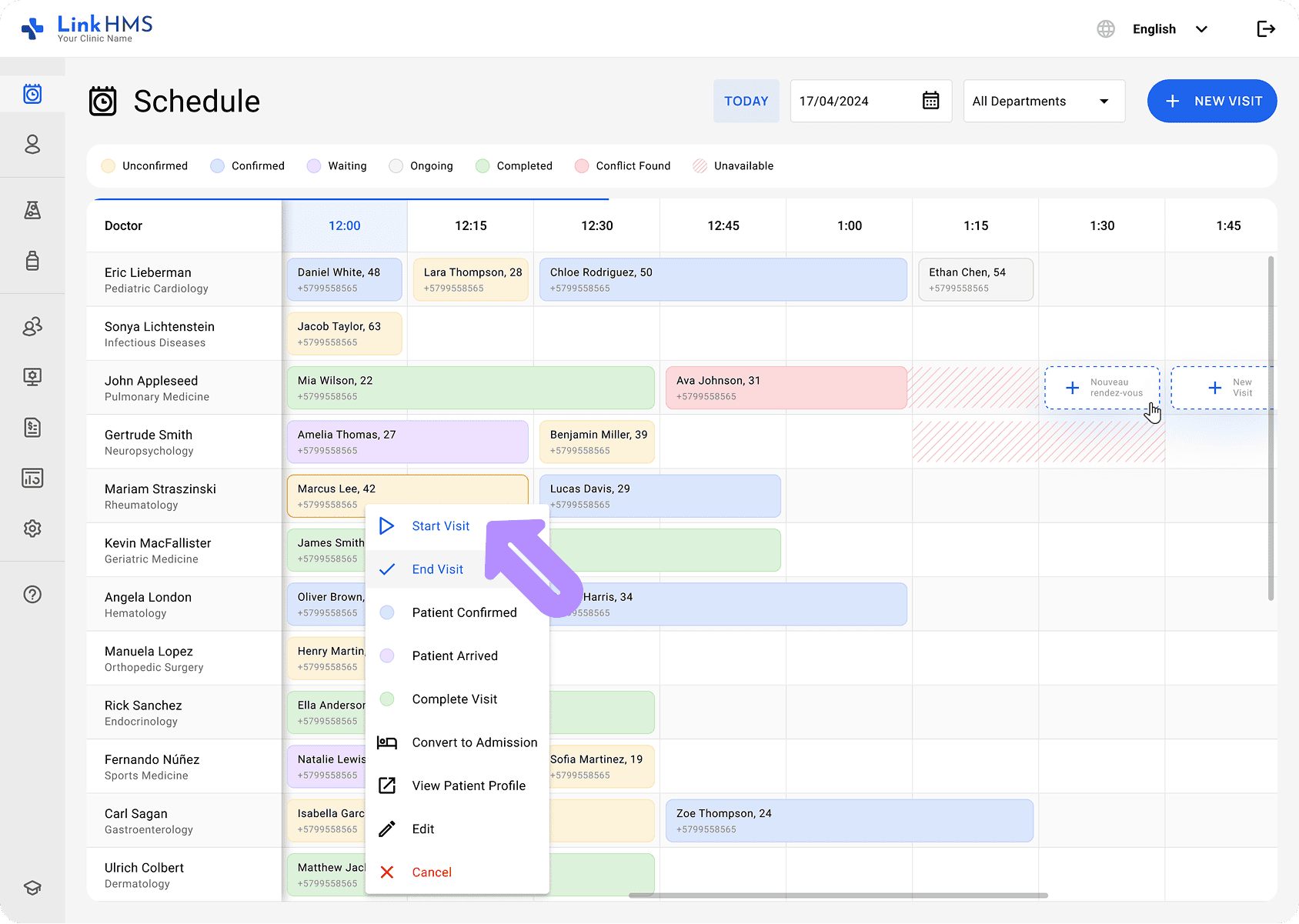Choose Convert to Admission menu item
This screenshot has width=1299, height=924.
pos(474,742)
